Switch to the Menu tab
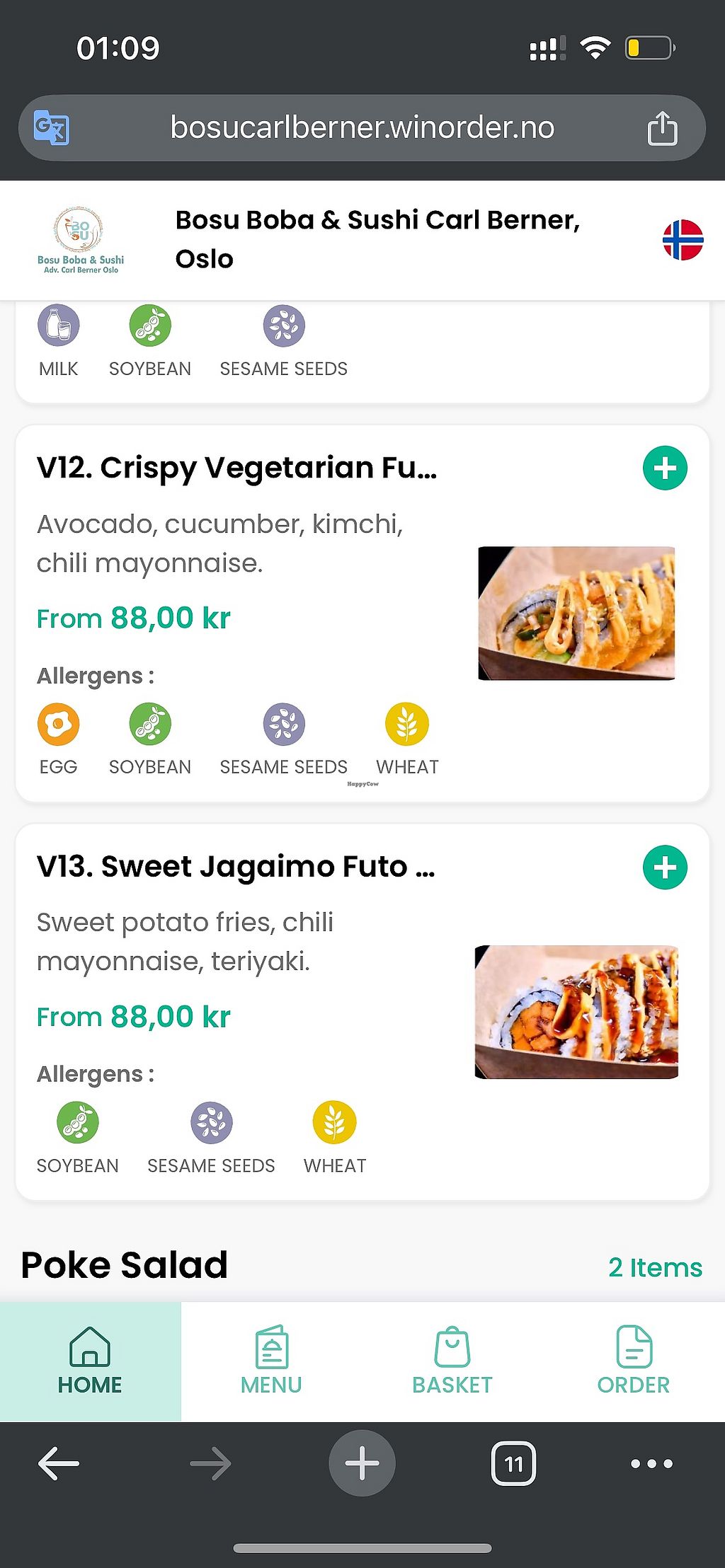725x1568 pixels. pos(271,1361)
